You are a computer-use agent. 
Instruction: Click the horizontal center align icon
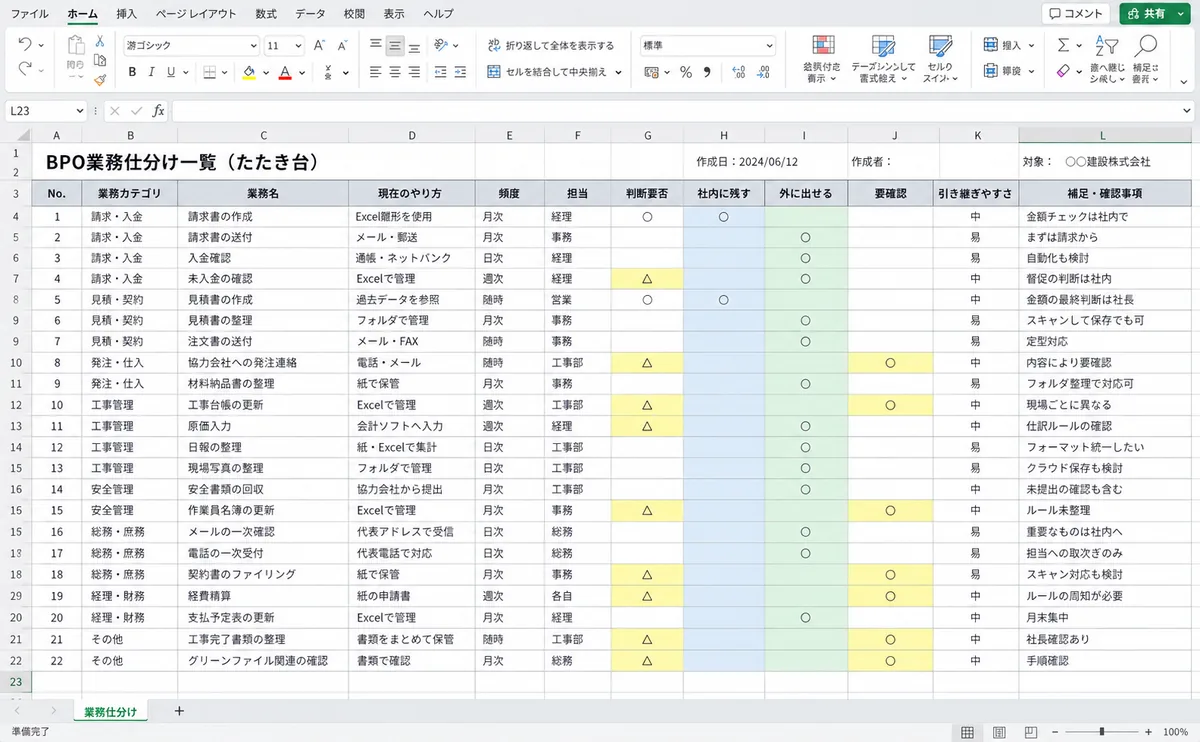(395, 72)
